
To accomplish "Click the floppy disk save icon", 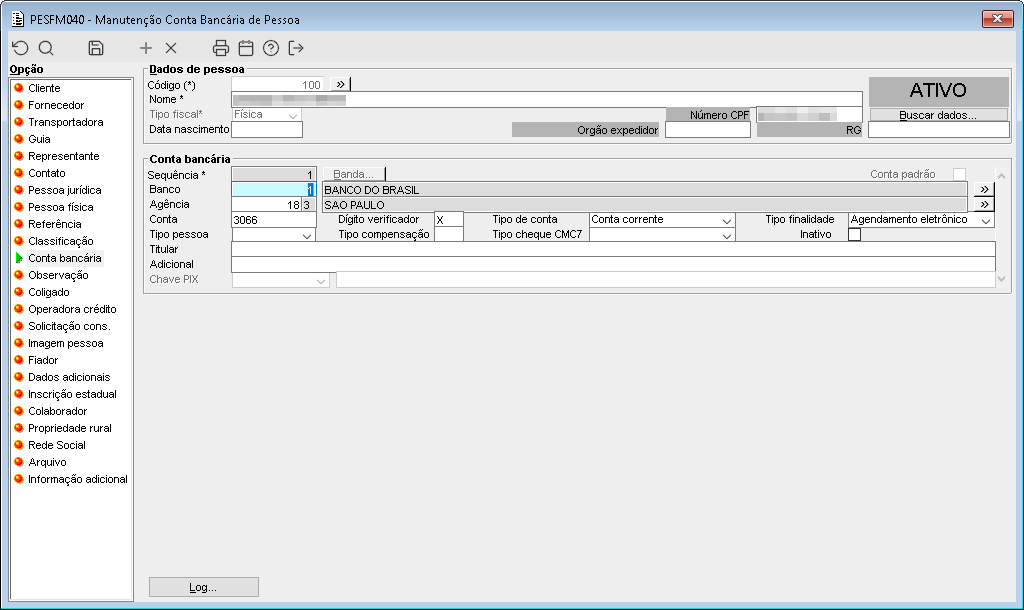I will (96, 48).
